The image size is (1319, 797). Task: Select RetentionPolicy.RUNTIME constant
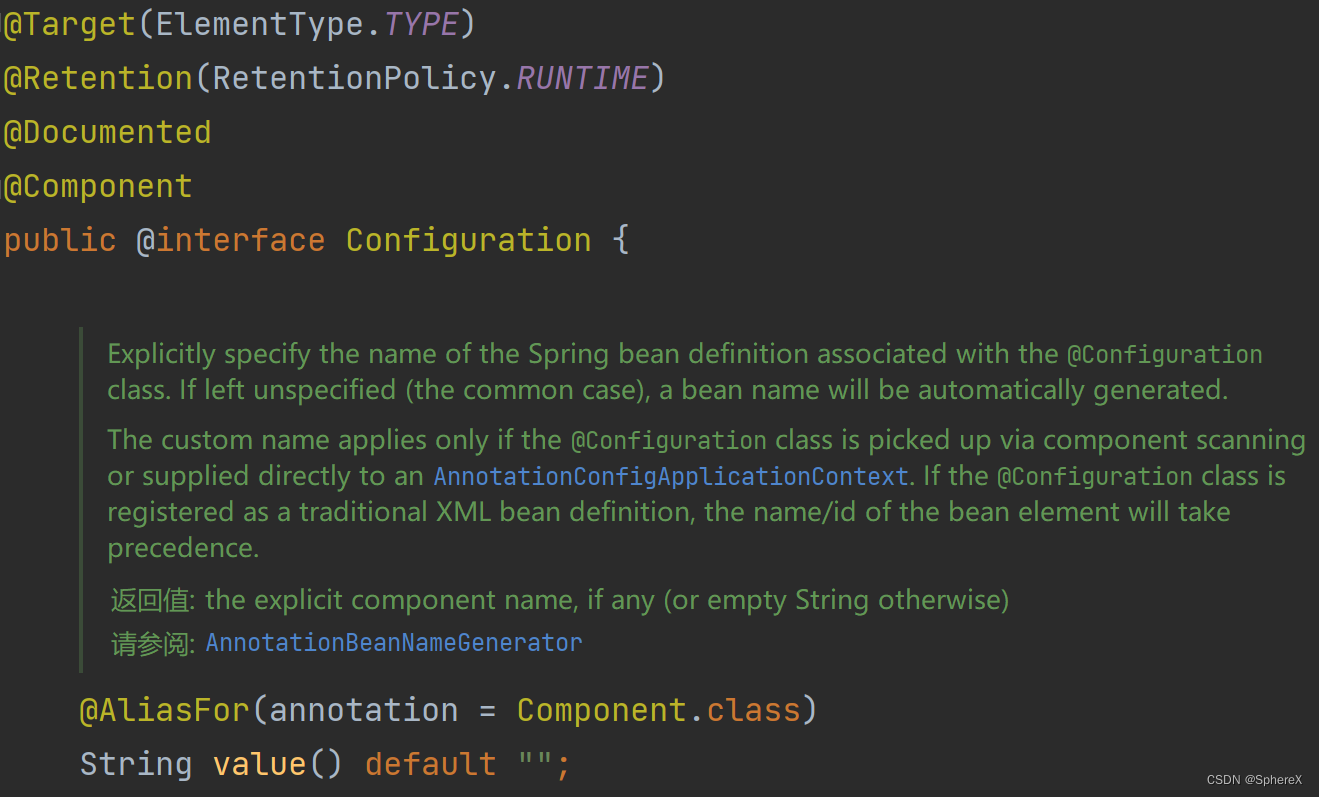[x=580, y=77]
